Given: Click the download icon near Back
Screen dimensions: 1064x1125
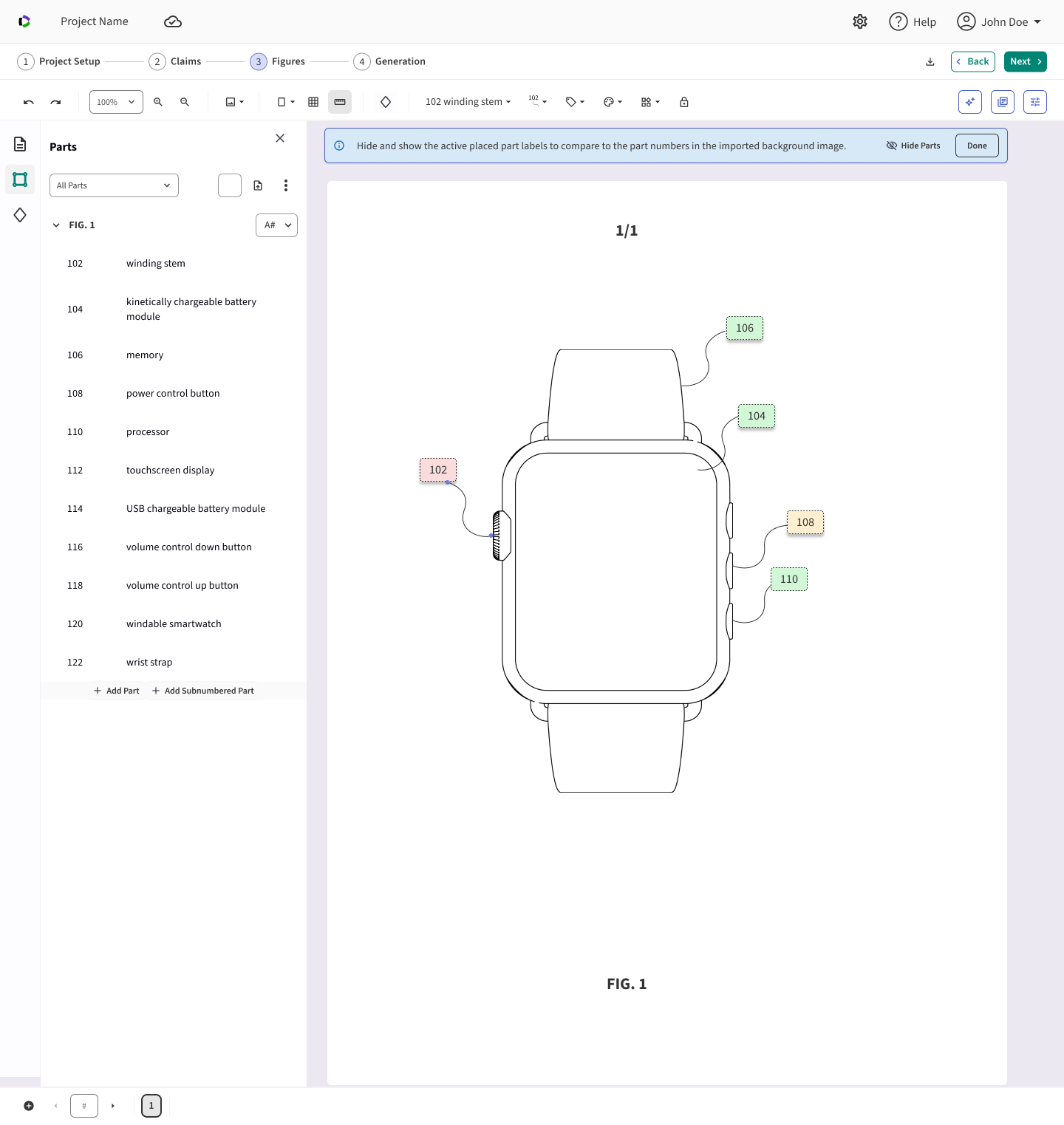Looking at the screenshot, I should 930,61.
